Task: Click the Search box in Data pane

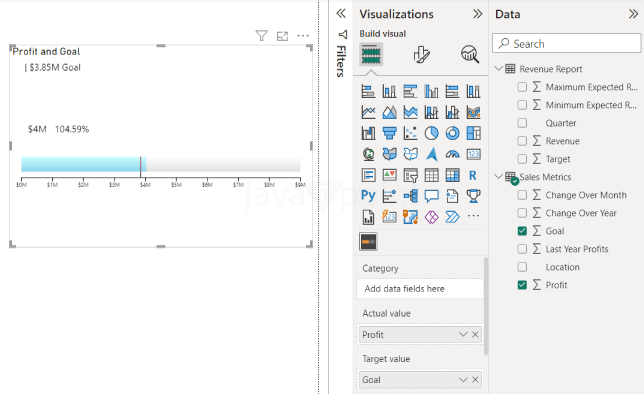Action: click(566, 43)
